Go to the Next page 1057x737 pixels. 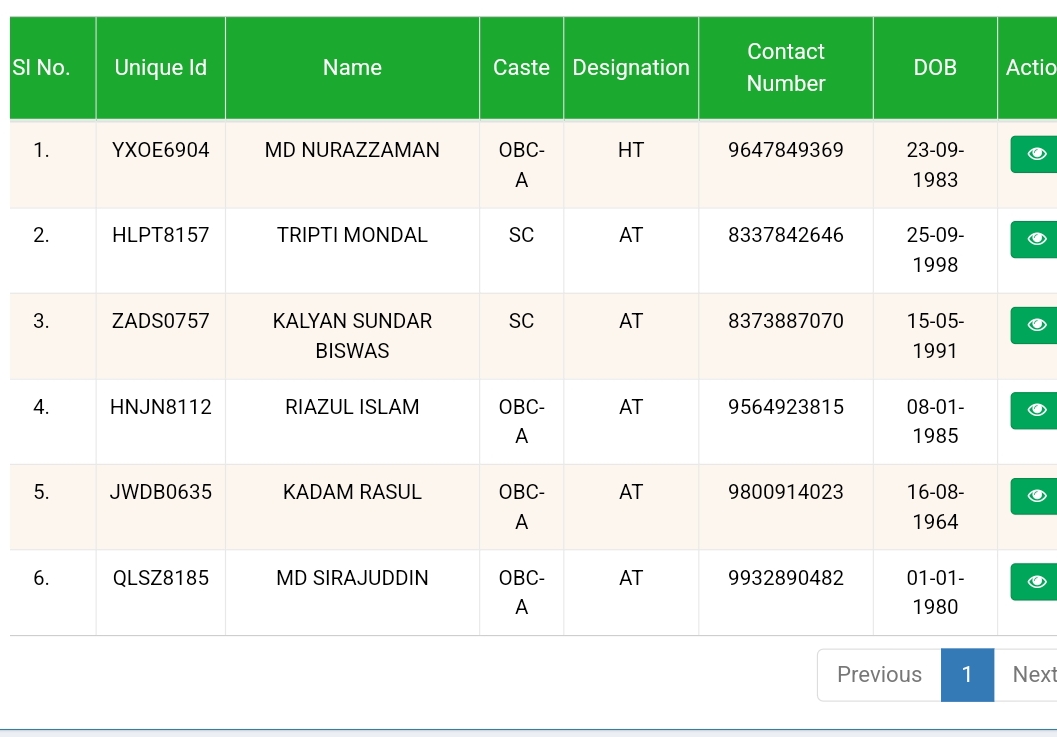(x=1032, y=675)
